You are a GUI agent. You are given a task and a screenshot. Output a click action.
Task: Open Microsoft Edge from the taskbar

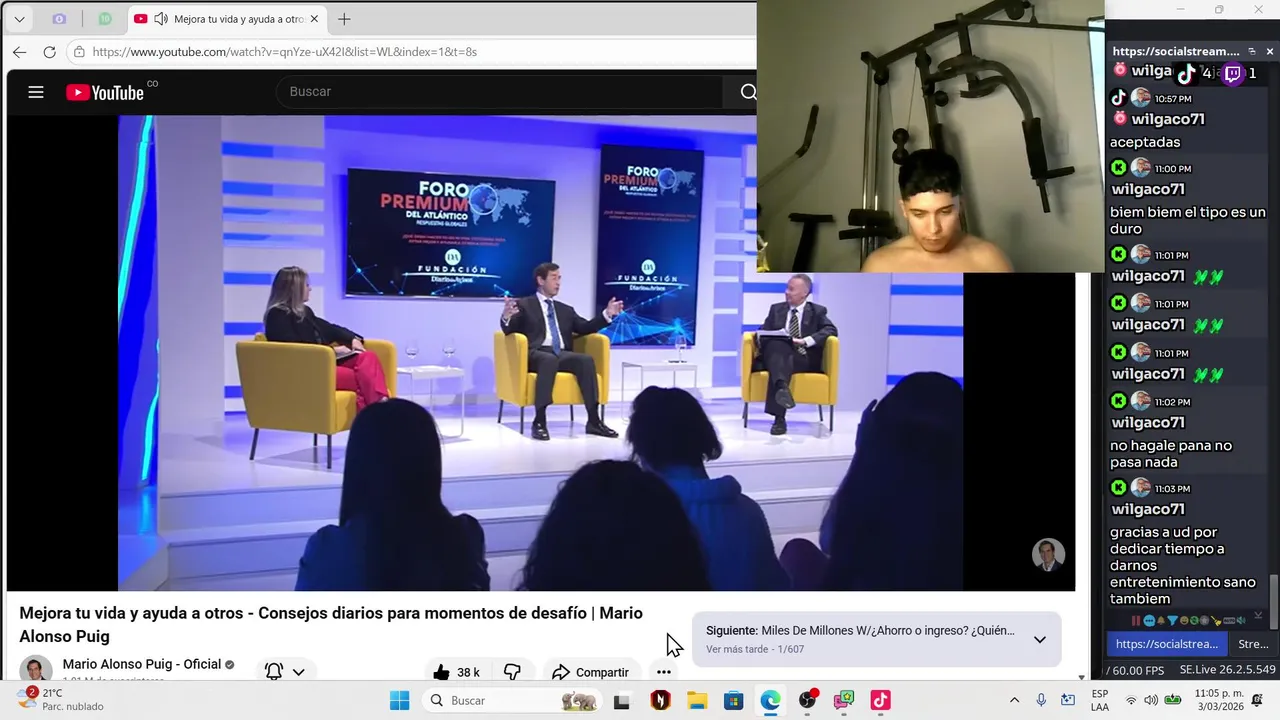point(770,700)
